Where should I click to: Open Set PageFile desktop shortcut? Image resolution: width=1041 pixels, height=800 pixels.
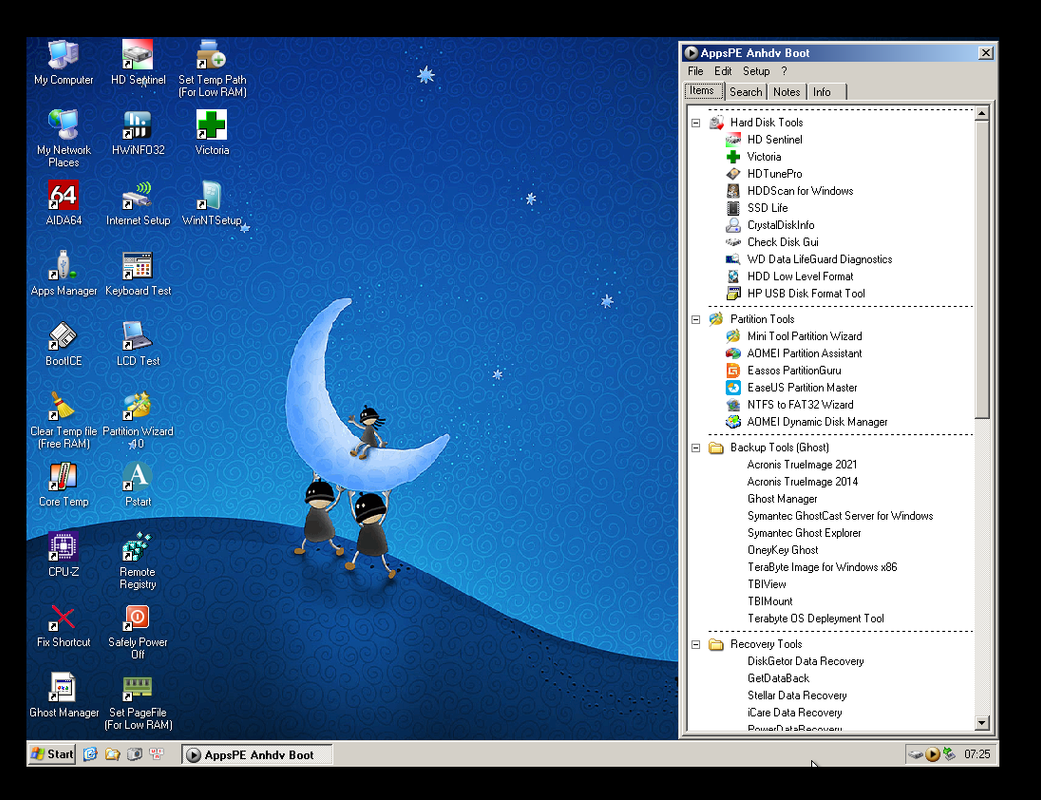pos(137,701)
